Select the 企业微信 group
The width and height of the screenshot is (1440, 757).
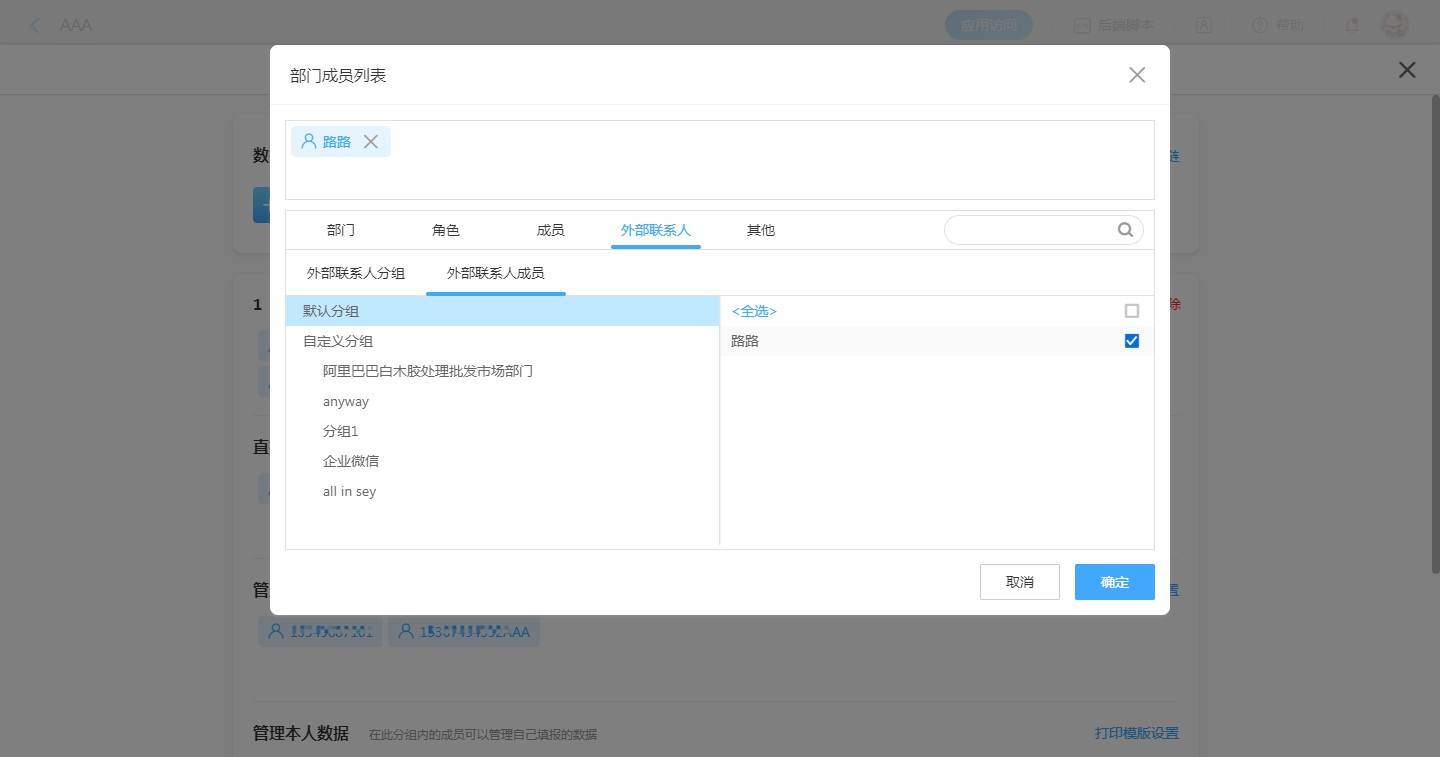(x=351, y=461)
